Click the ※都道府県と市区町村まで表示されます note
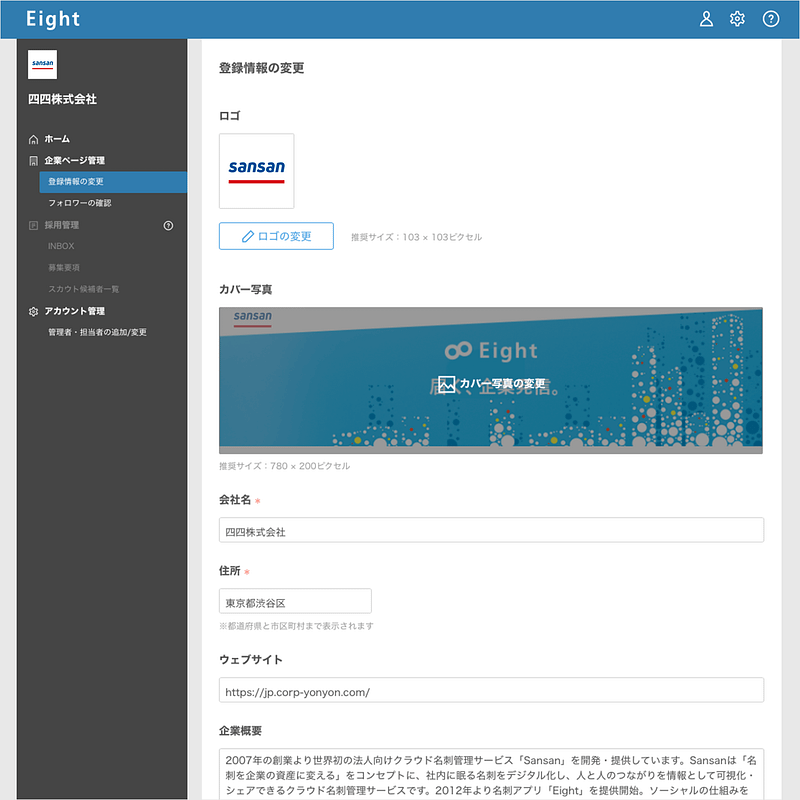800x800 pixels. (x=296, y=626)
